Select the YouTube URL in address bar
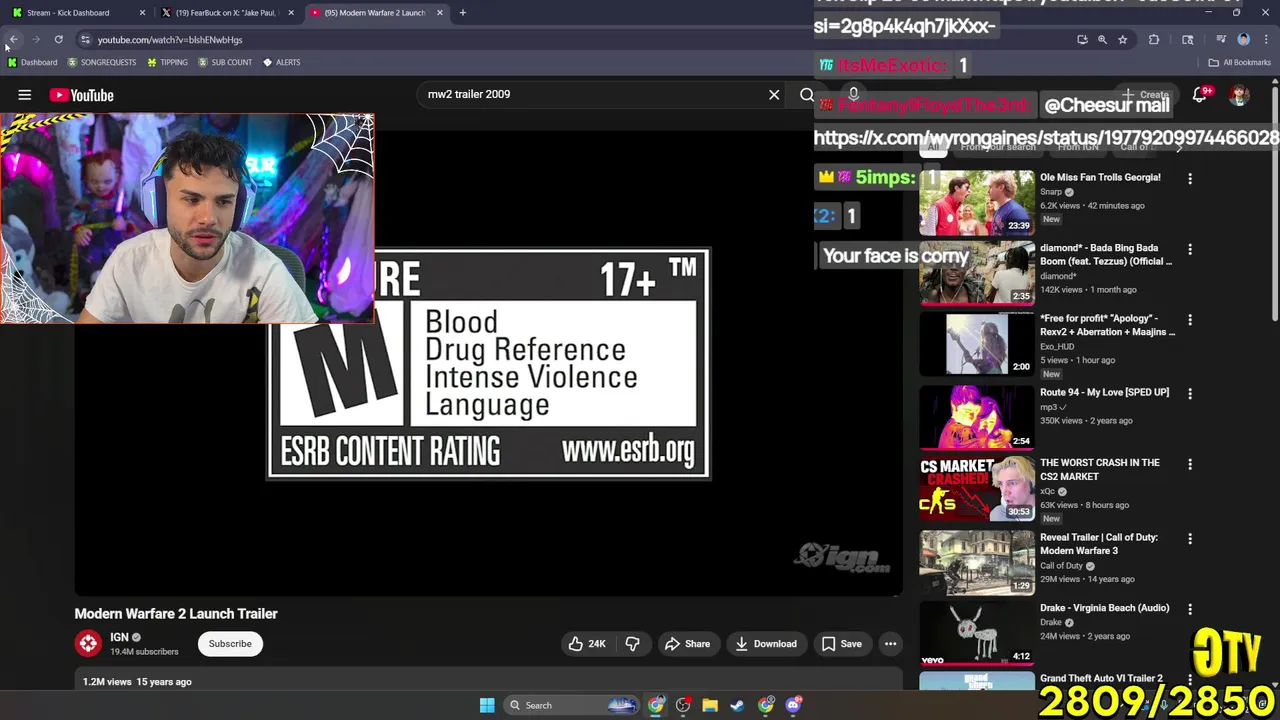This screenshot has height=720, width=1280. pyautogui.click(x=170, y=40)
